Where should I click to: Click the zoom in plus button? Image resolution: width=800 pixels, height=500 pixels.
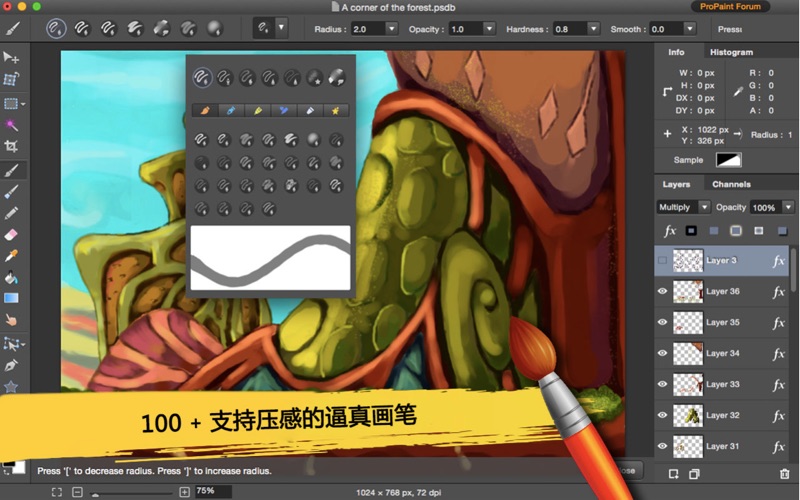click(x=184, y=492)
